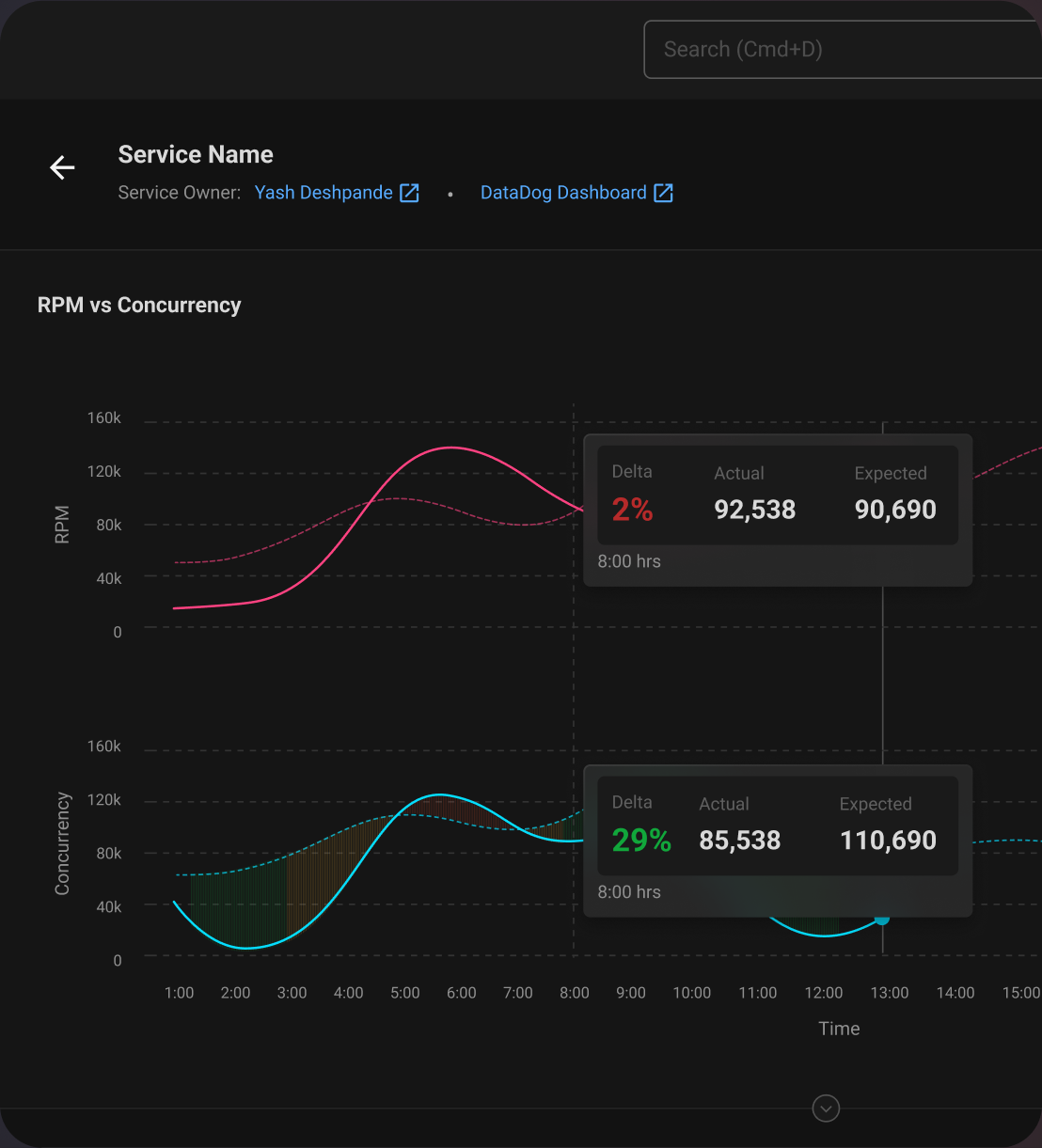Viewport: 1042px width, 1148px height.
Task: Expand section using bottom chevron-down circle
Action: coord(826,1109)
